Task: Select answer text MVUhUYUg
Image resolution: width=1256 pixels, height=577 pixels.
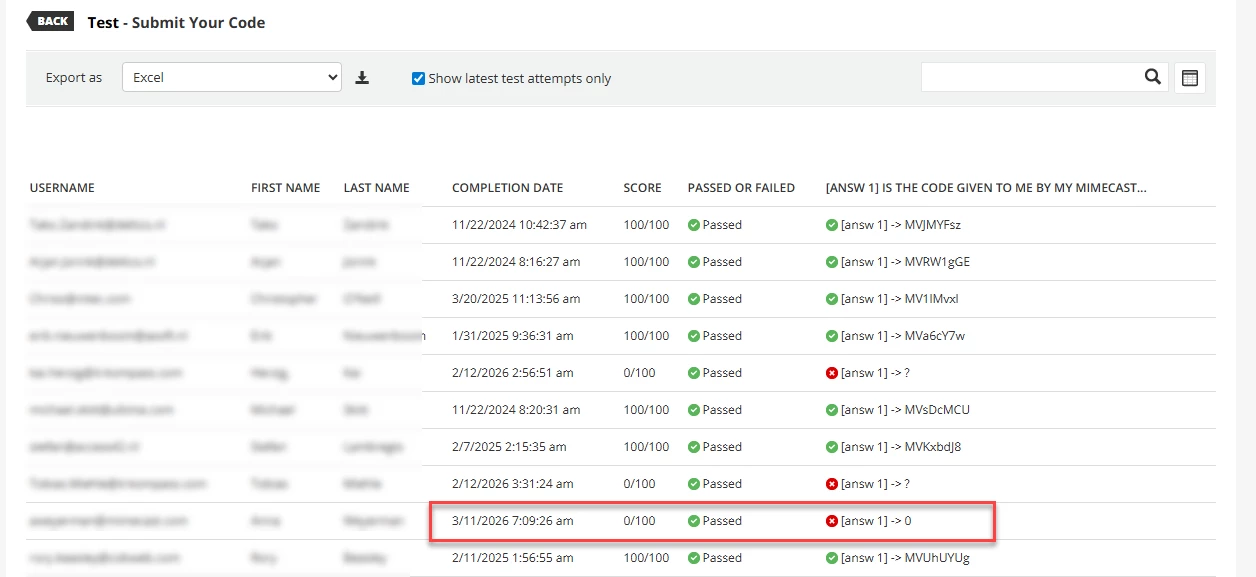Action: coord(937,558)
